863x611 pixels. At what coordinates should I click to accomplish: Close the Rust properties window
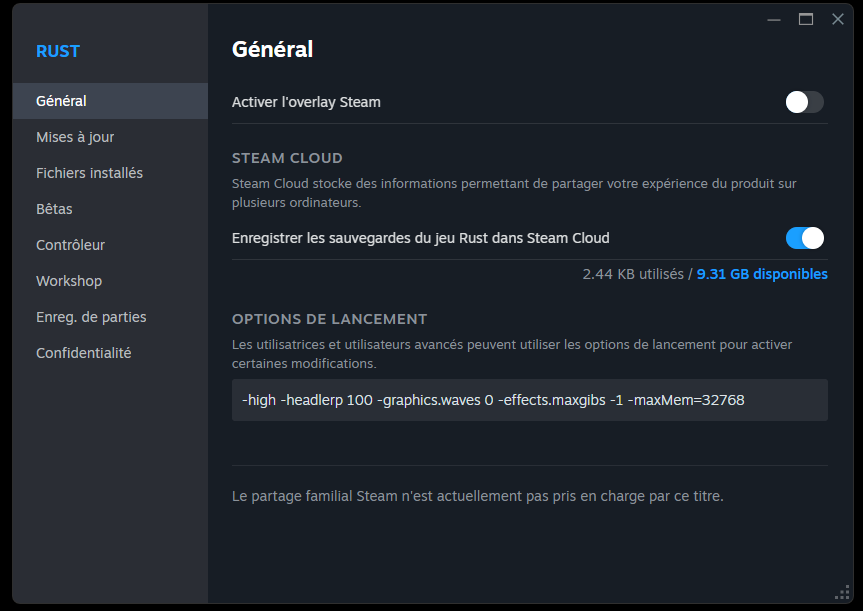point(838,19)
